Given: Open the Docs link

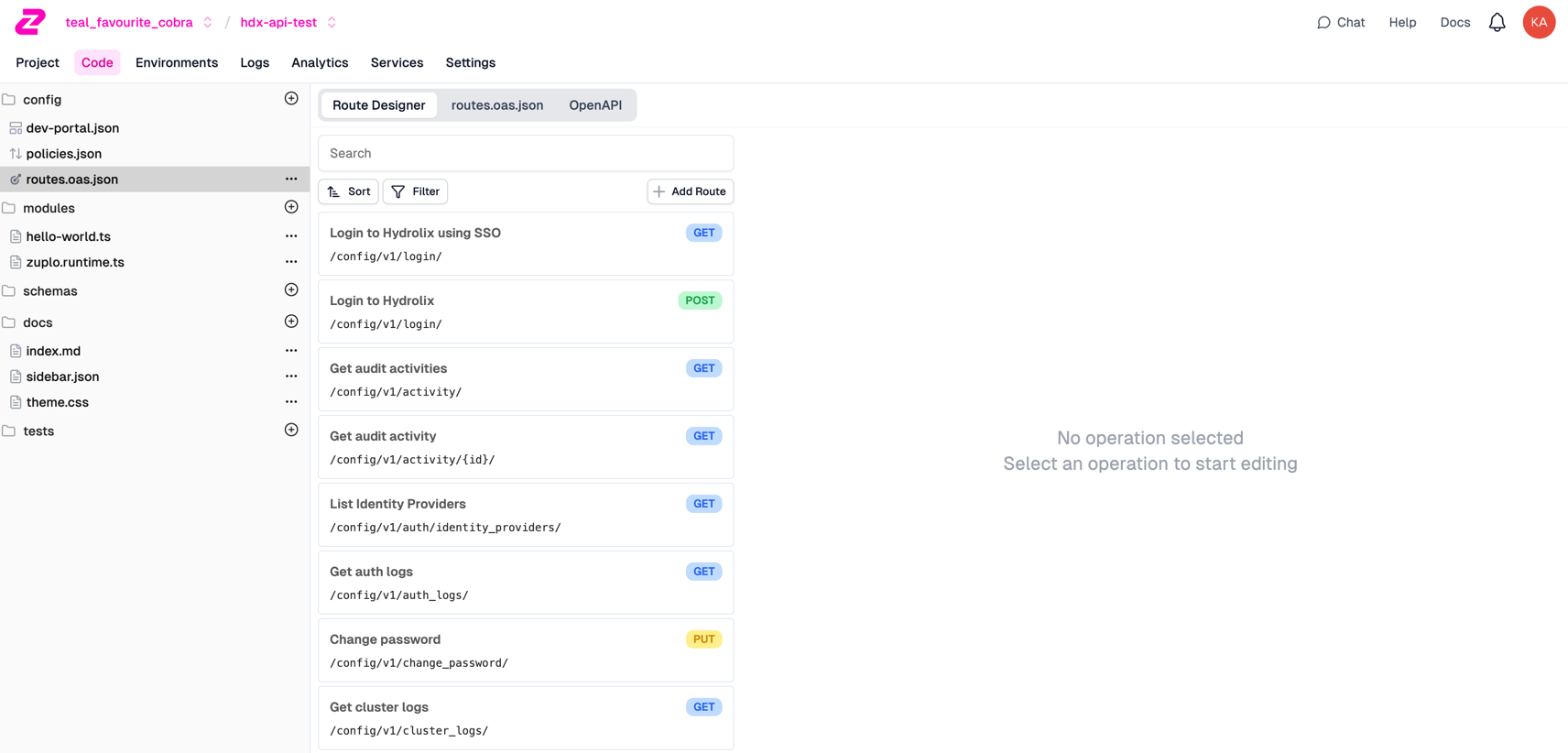Looking at the screenshot, I should 1454,23.
